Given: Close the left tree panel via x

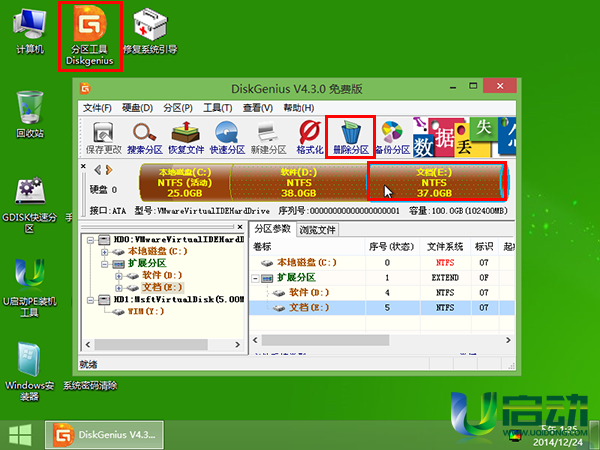Looking at the screenshot, I should (240, 227).
